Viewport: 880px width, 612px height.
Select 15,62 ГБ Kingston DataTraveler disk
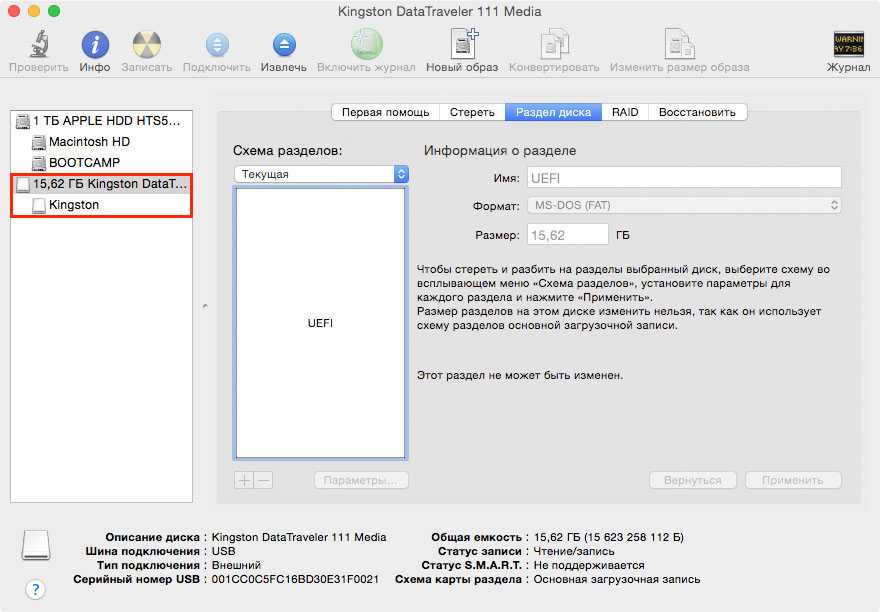pos(101,184)
